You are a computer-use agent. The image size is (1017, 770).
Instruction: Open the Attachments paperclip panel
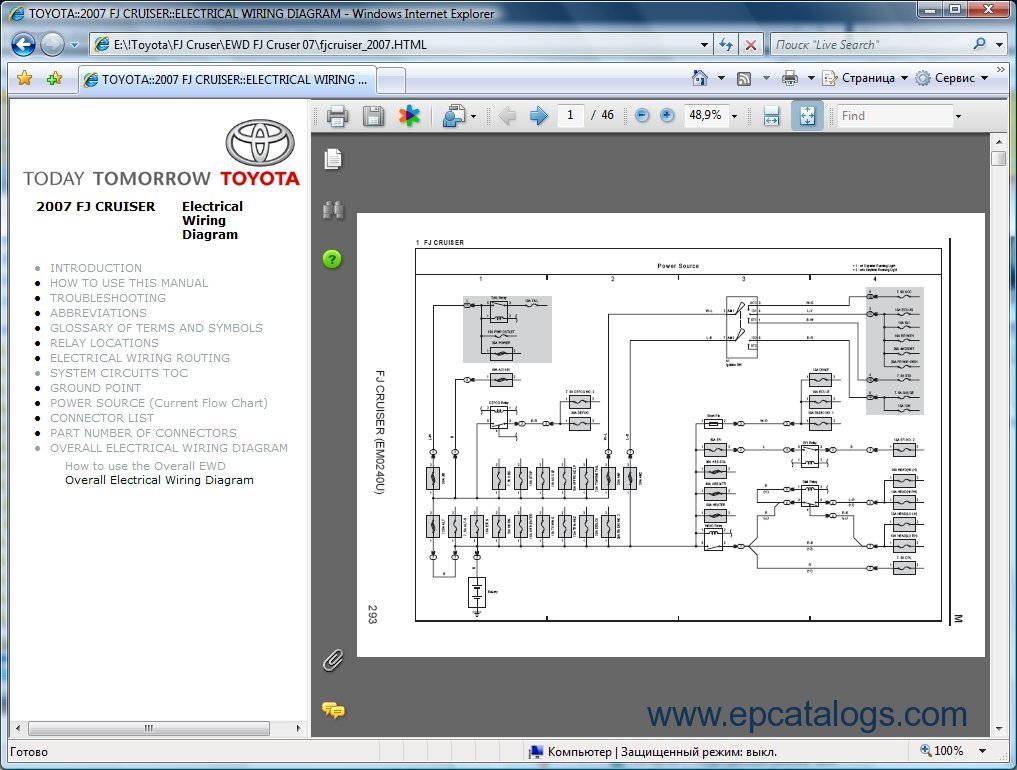[x=333, y=660]
